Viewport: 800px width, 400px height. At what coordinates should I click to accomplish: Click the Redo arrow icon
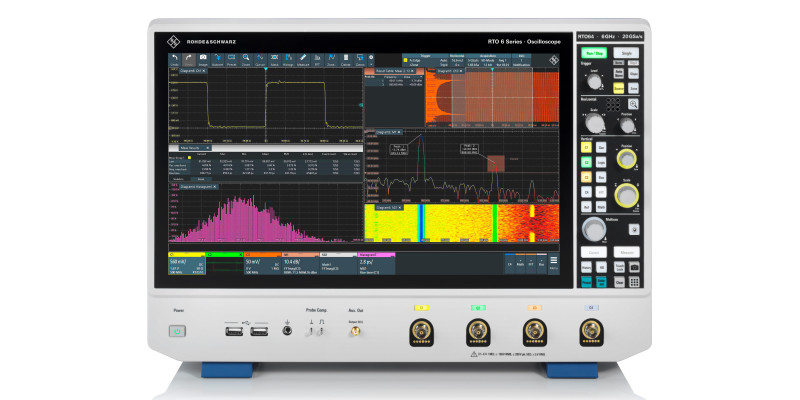pos(190,59)
